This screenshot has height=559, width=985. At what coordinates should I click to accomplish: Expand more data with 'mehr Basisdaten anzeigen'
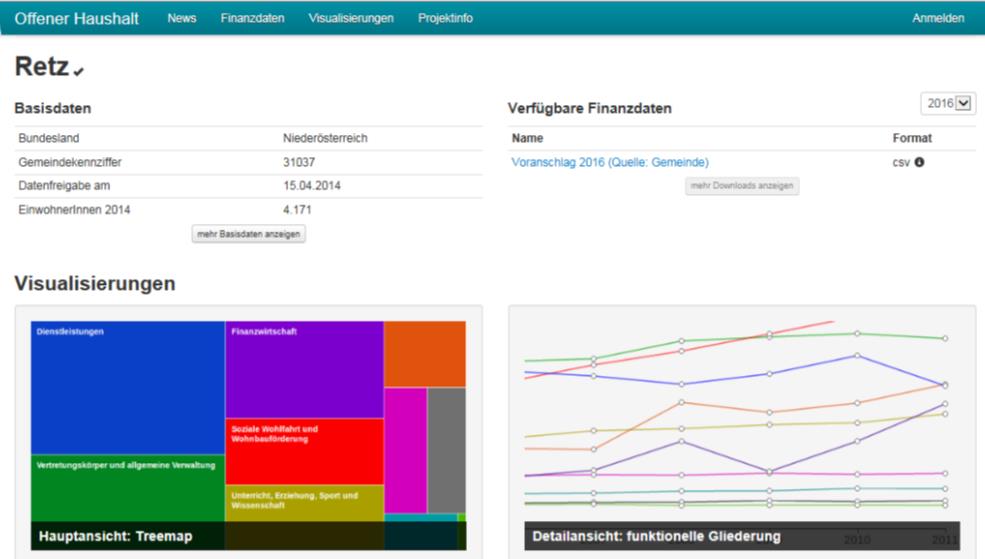249,234
